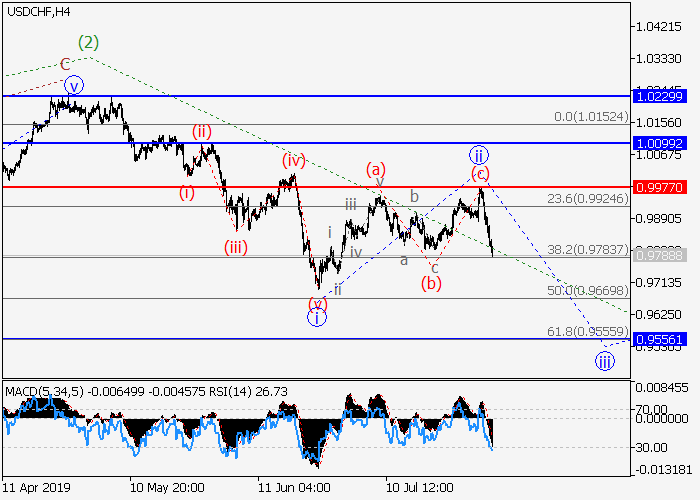
Task: Select the gray 0.97888 current price tag
Action: click(658, 257)
